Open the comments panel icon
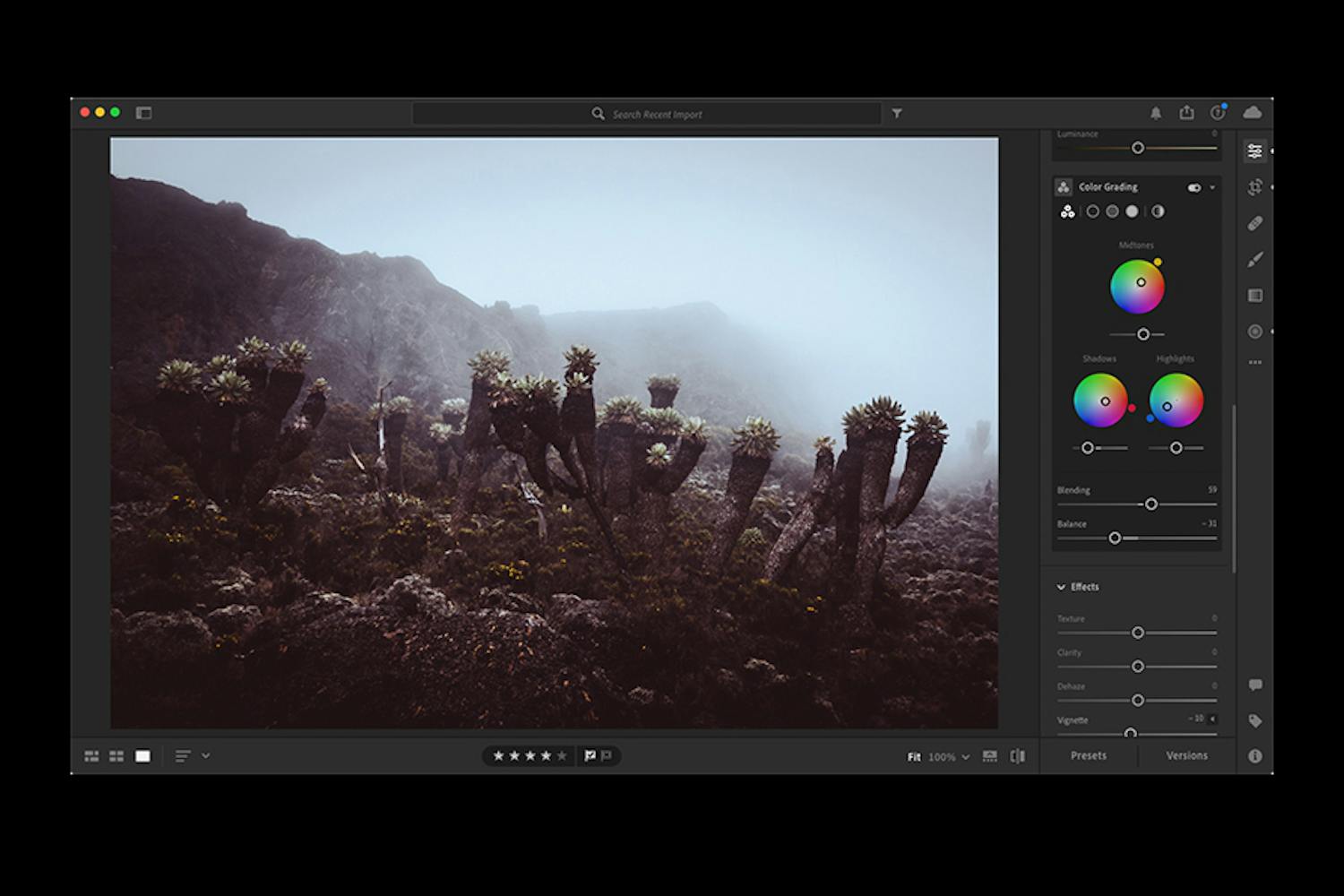Viewport: 1344px width, 896px height. click(x=1255, y=685)
